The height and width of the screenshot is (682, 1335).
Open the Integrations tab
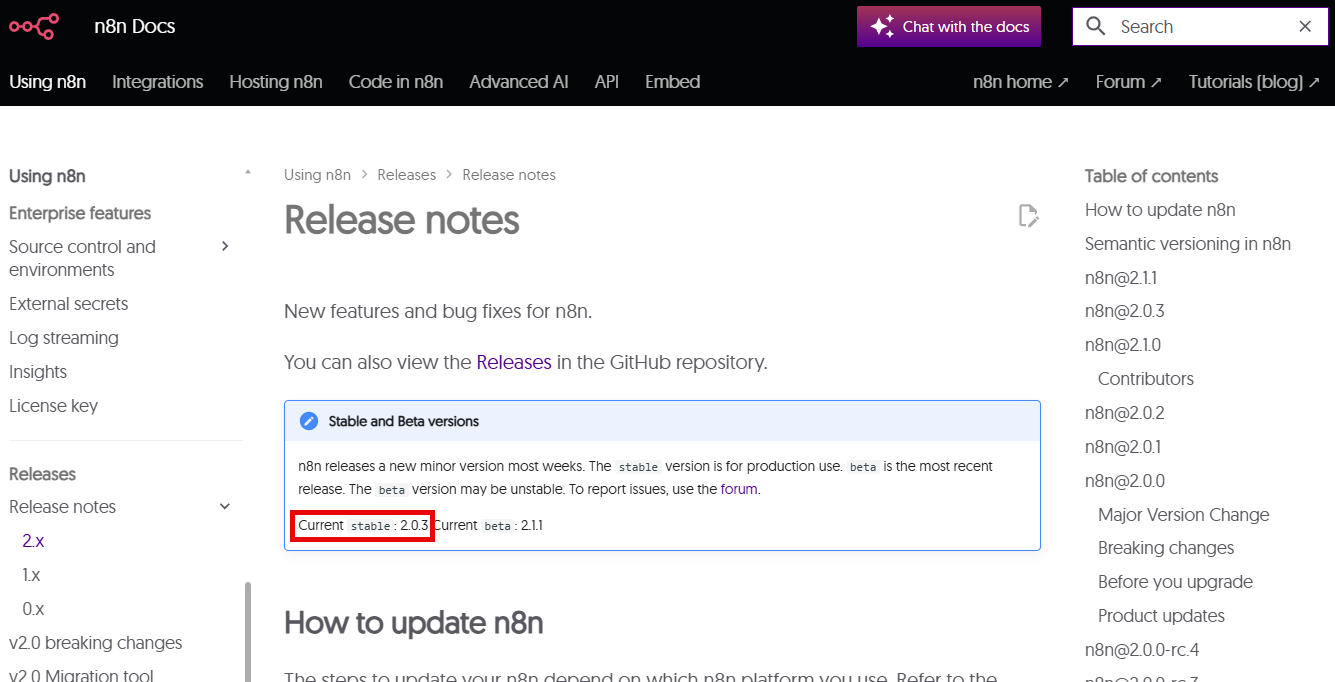(157, 82)
